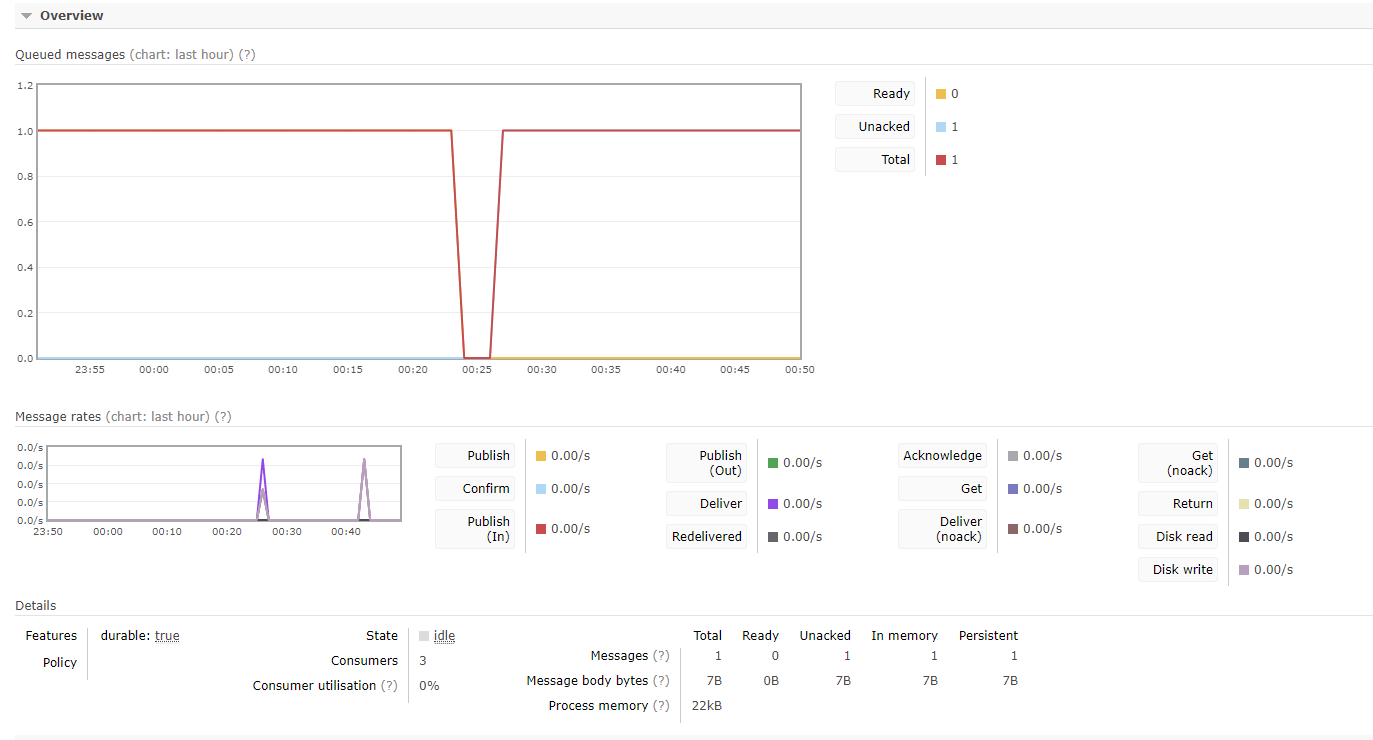This screenshot has width=1373, height=740.
Task: Open help (?) next to Consumer utilisation
Action: tap(389, 686)
